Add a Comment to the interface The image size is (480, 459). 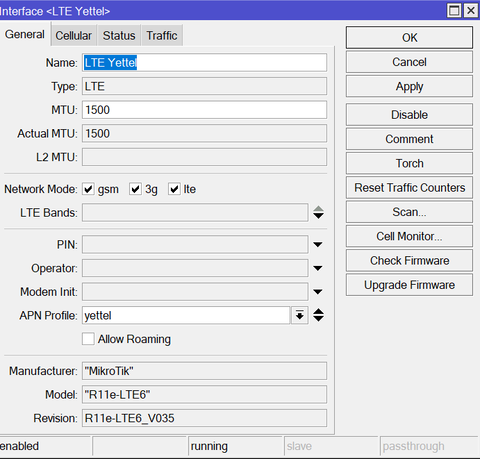click(409, 139)
